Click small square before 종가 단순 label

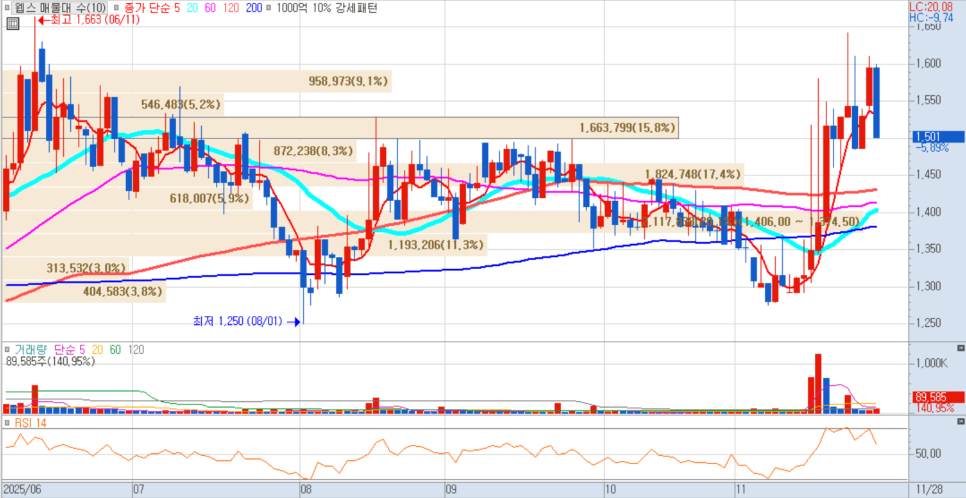click(117, 8)
